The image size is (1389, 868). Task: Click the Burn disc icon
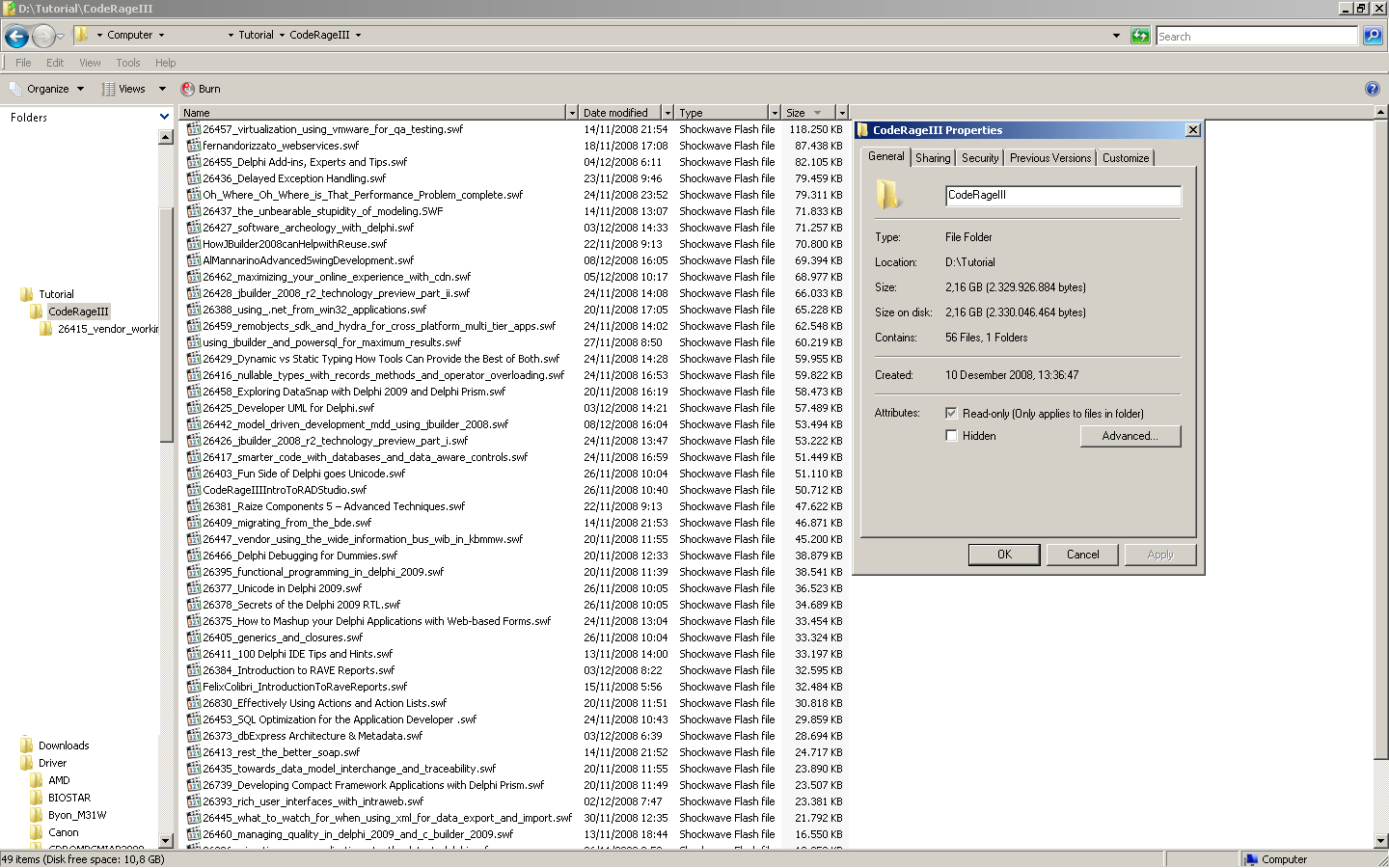(188, 89)
